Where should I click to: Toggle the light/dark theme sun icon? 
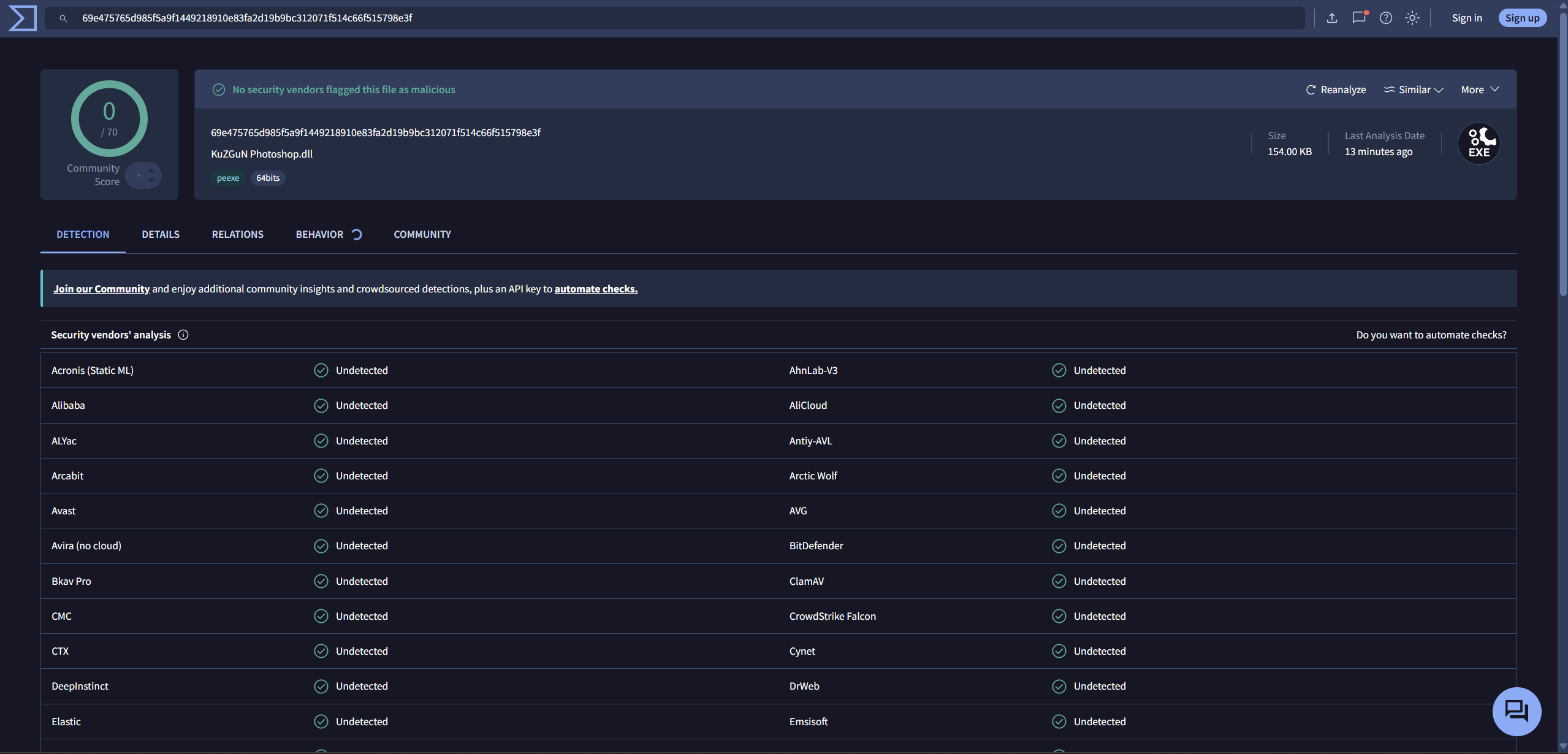tap(1412, 18)
